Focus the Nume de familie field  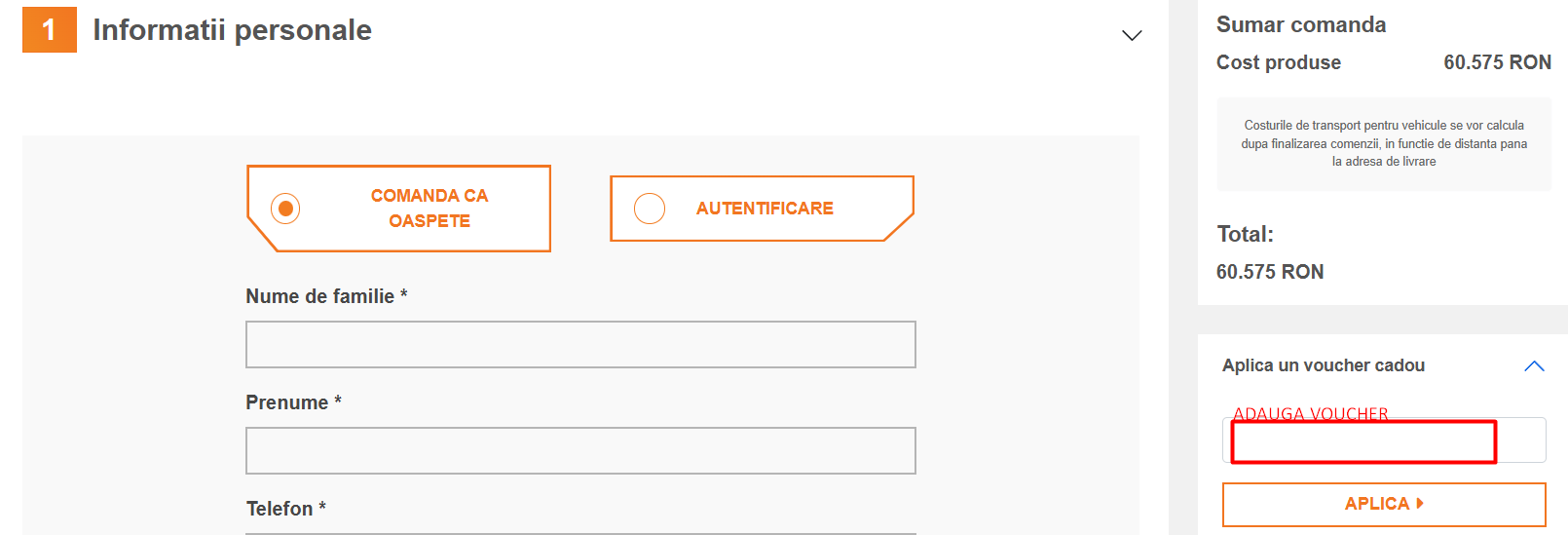click(580, 345)
